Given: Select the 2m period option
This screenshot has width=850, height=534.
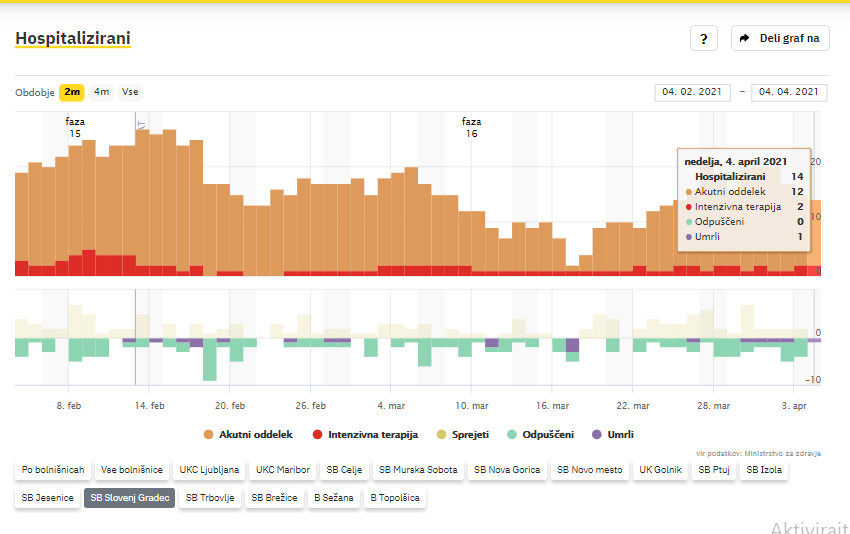Looking at the screenshot, I should [72, 92].
